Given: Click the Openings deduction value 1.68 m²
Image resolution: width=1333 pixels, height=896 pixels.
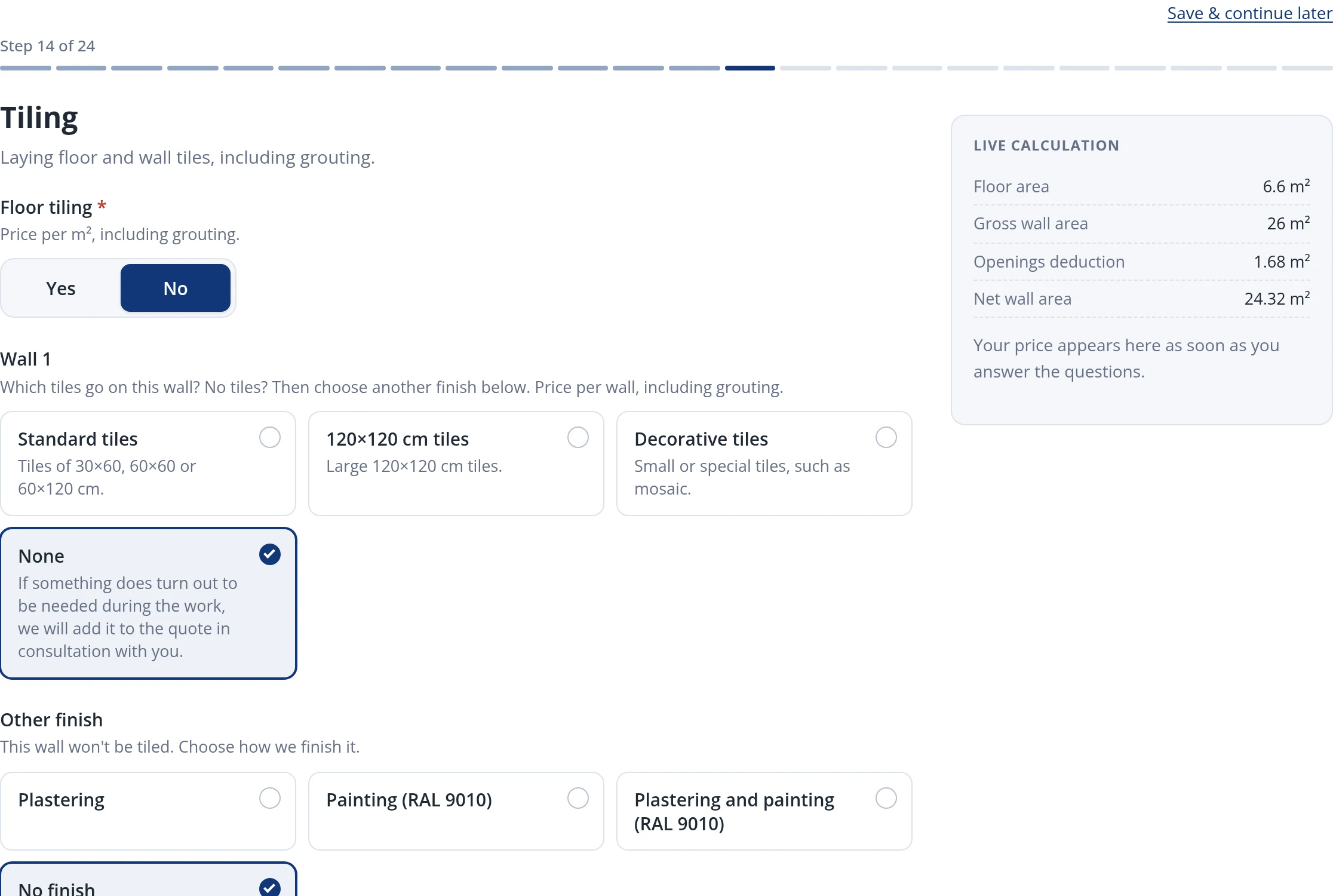Looking at the screenshot, I should 1282,262.
